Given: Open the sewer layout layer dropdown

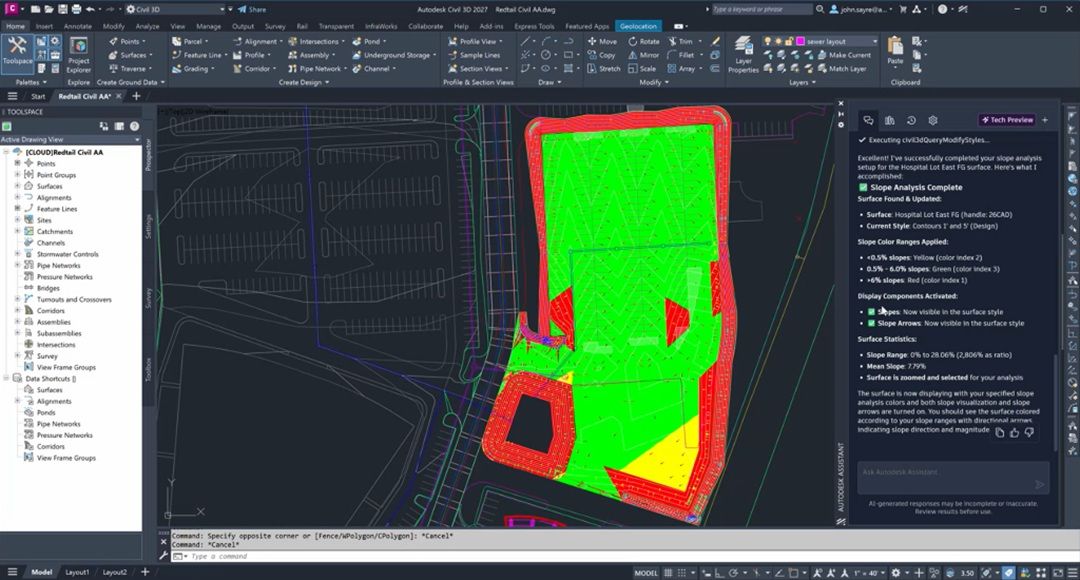Looking at the screenshot, I should tap(875, 41).
